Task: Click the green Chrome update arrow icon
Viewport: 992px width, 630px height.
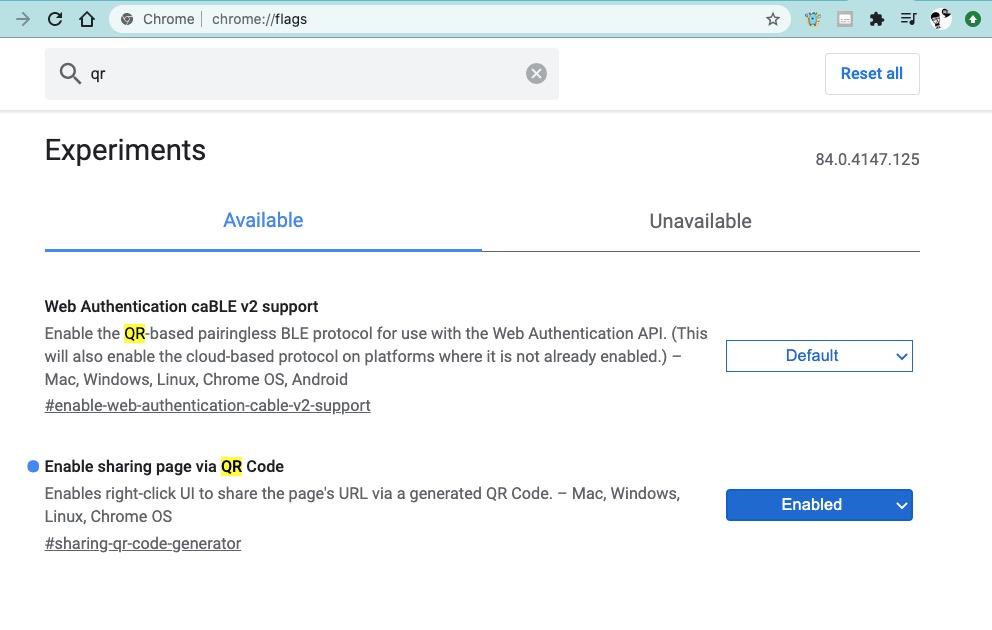Action: point(972,19)
